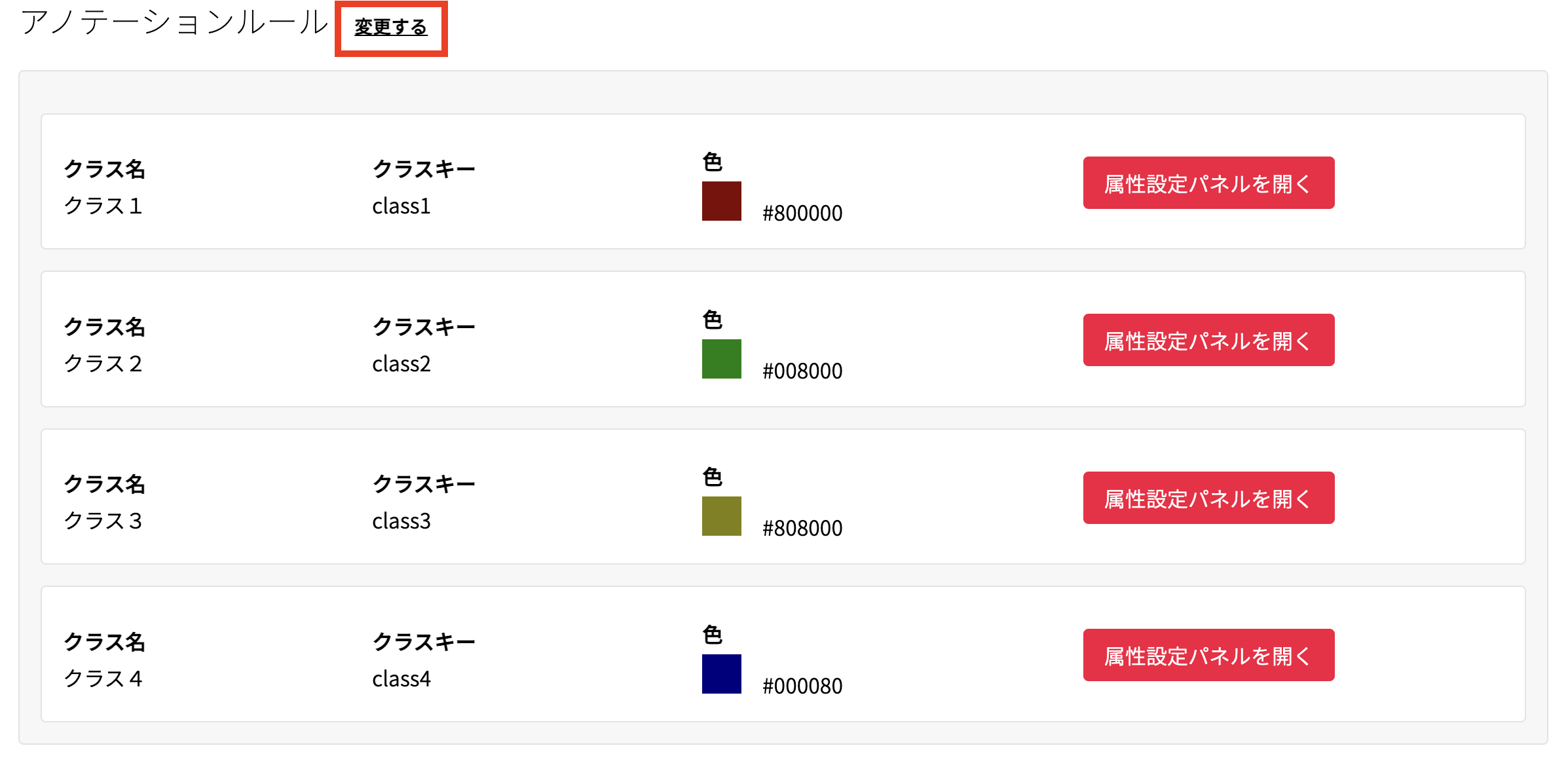The height and width of the screenshot is (765, 1568).
Task: Click the #800000 hex code text
Action: (x=802, y=213)
